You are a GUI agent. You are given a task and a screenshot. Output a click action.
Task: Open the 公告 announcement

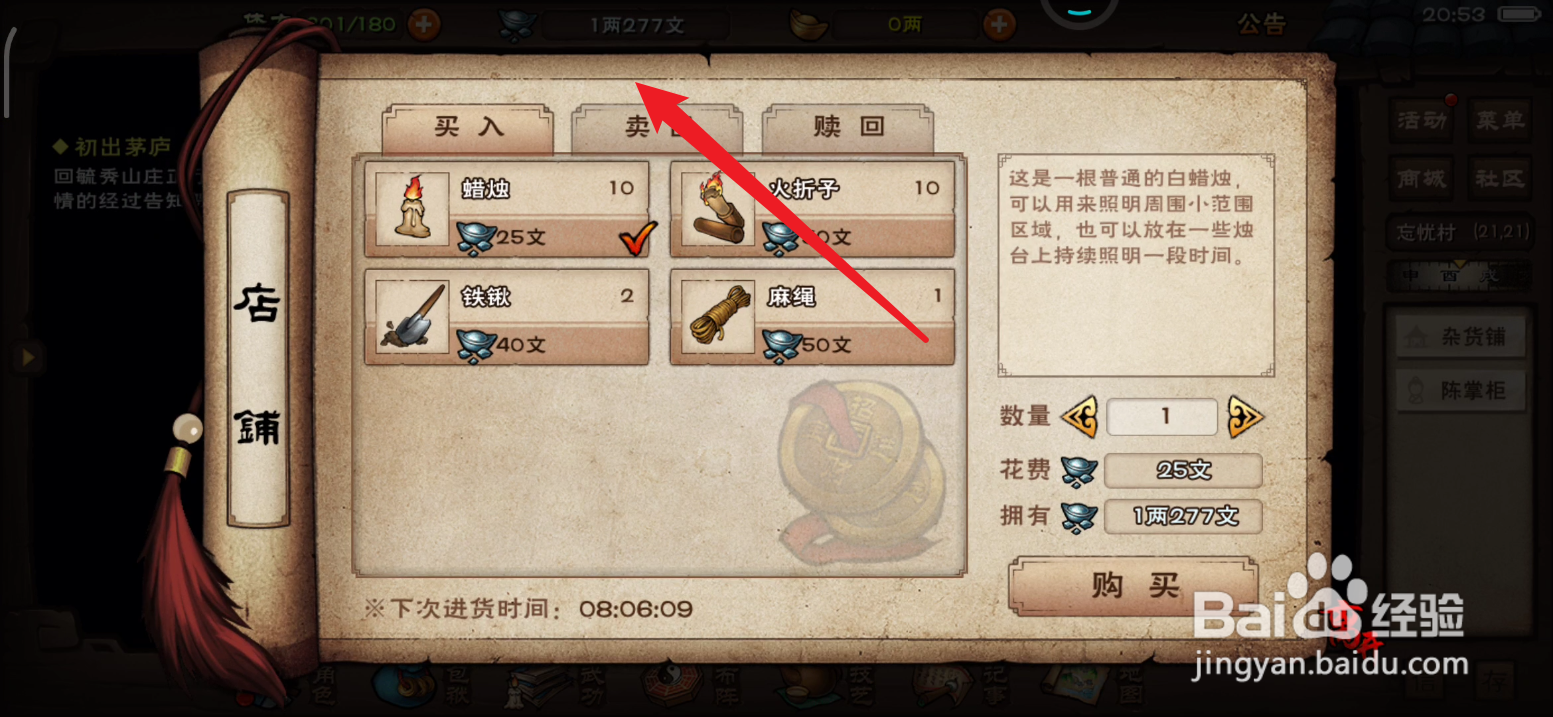(1261, 24)
